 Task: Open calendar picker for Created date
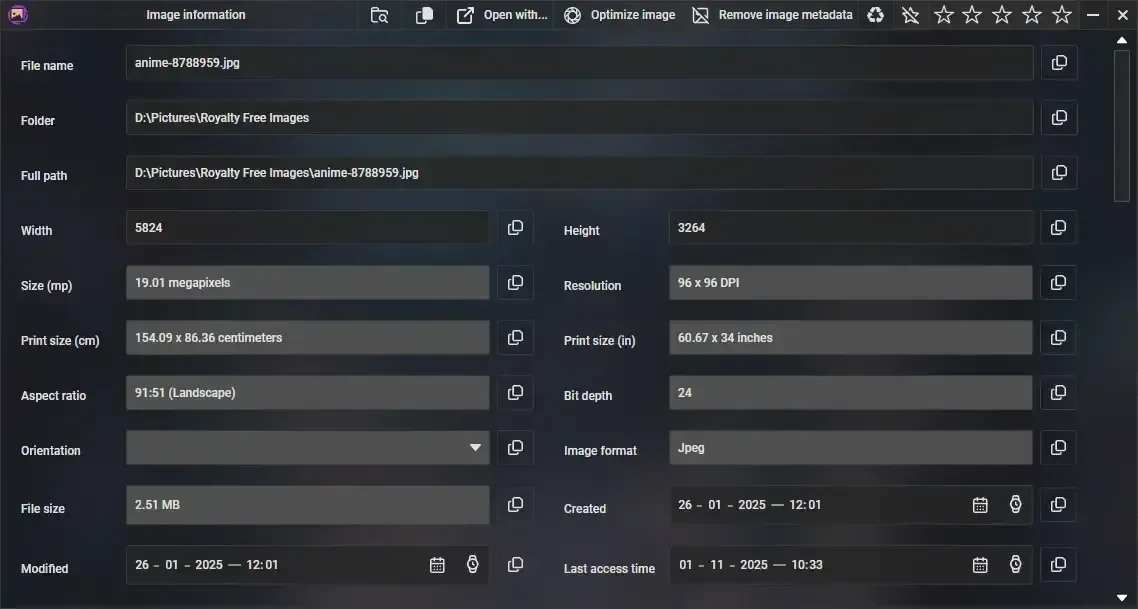(980, 505)
